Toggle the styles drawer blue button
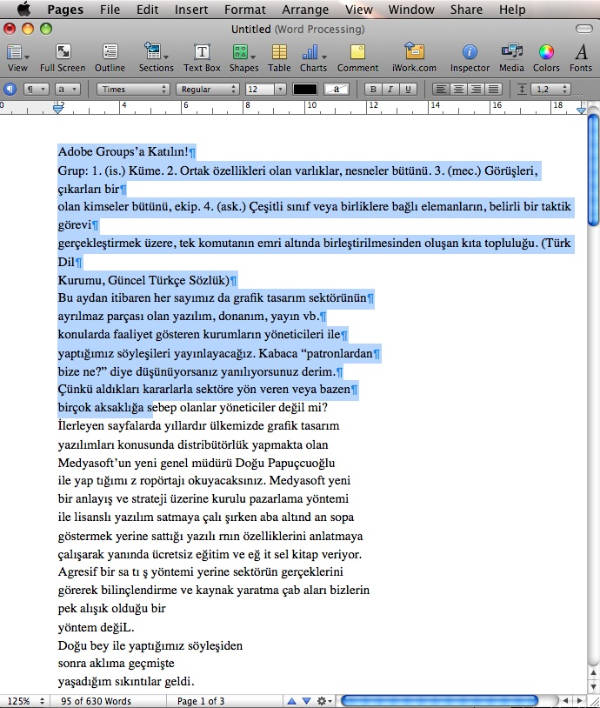Screen dimensions: 600x708 10,89
